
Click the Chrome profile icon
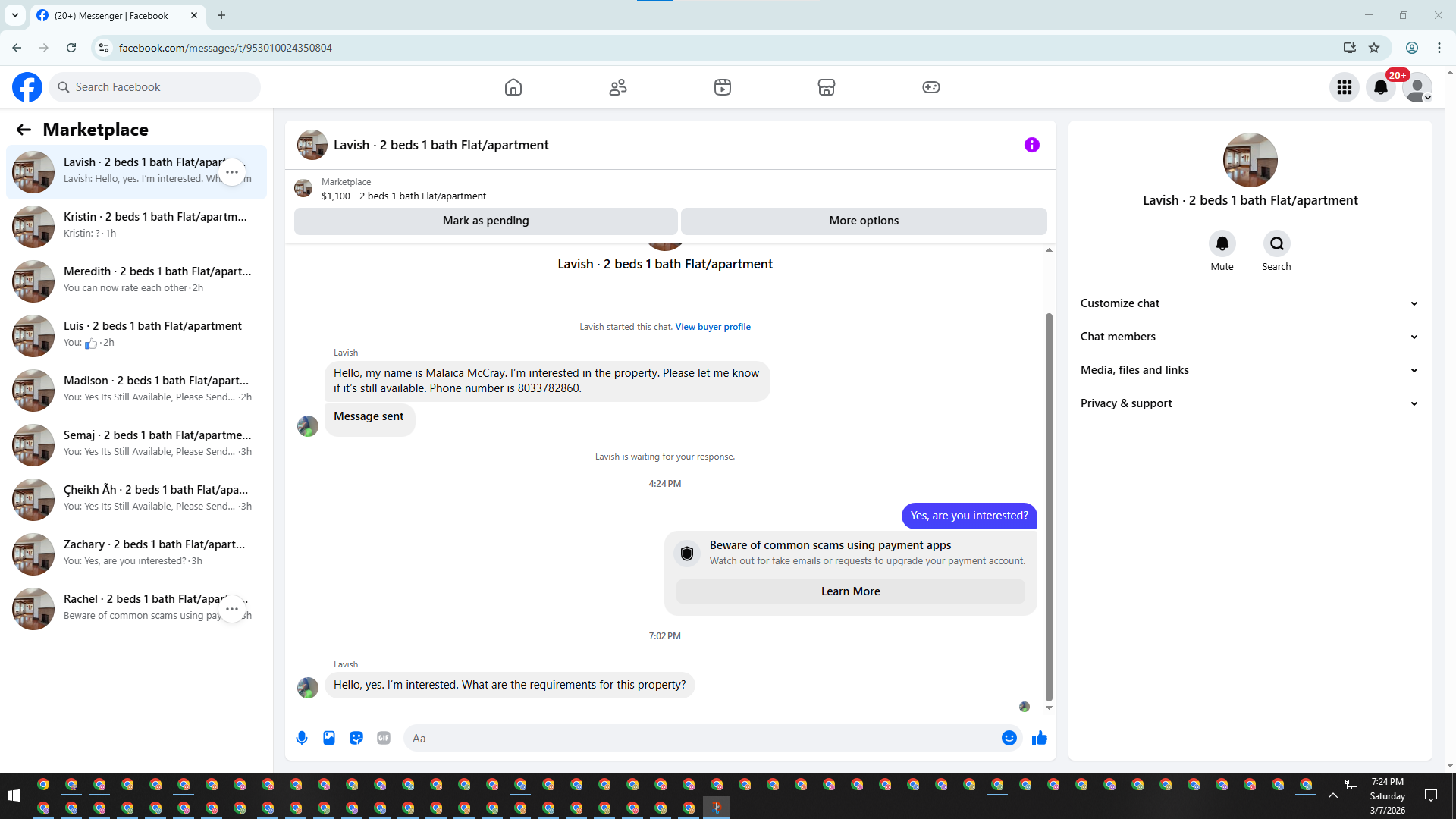[1412, 48]
